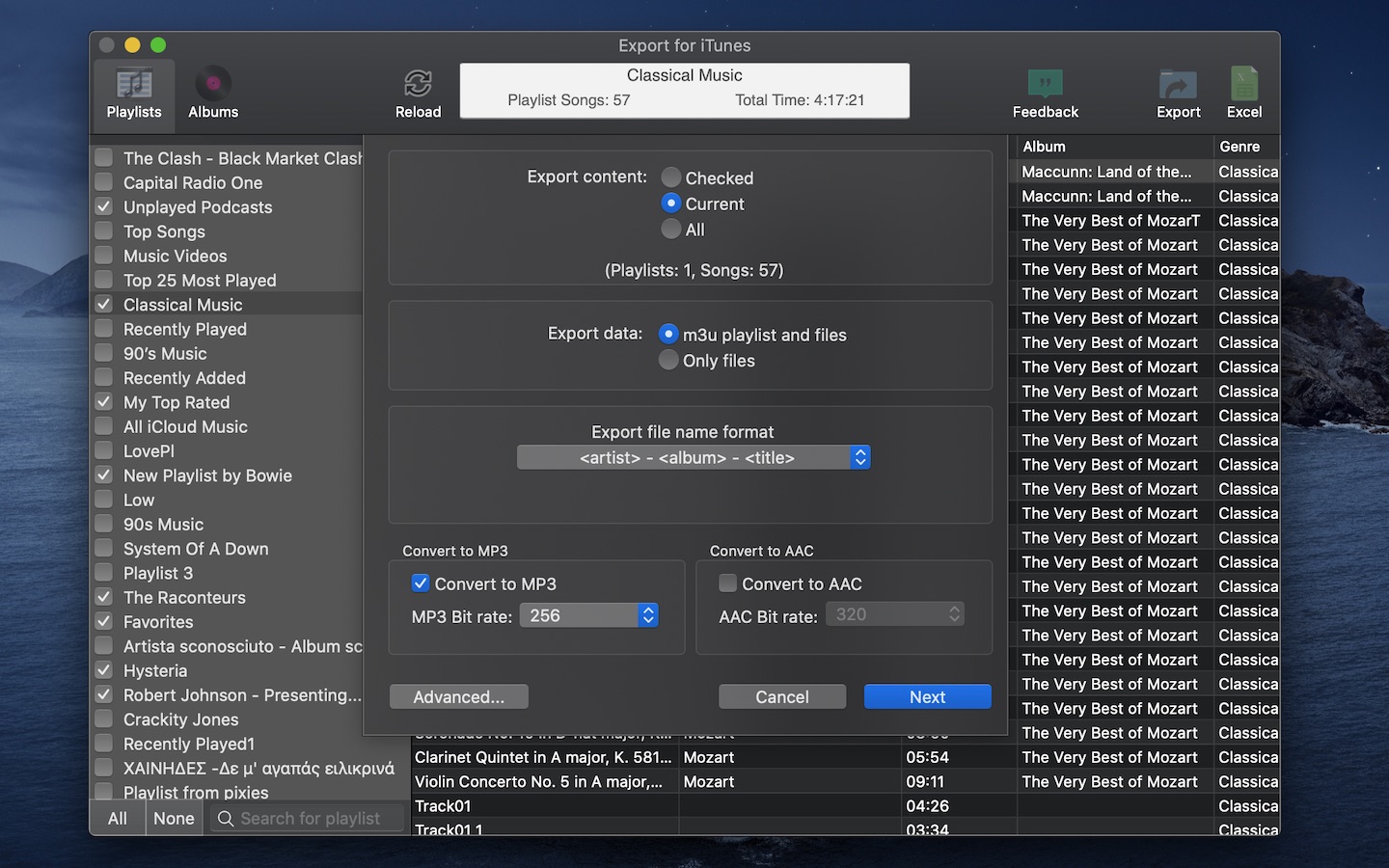The image size is (1389, 868).
Task: Enable the Convert to AAC checkbox
Action: pos(728,583)
